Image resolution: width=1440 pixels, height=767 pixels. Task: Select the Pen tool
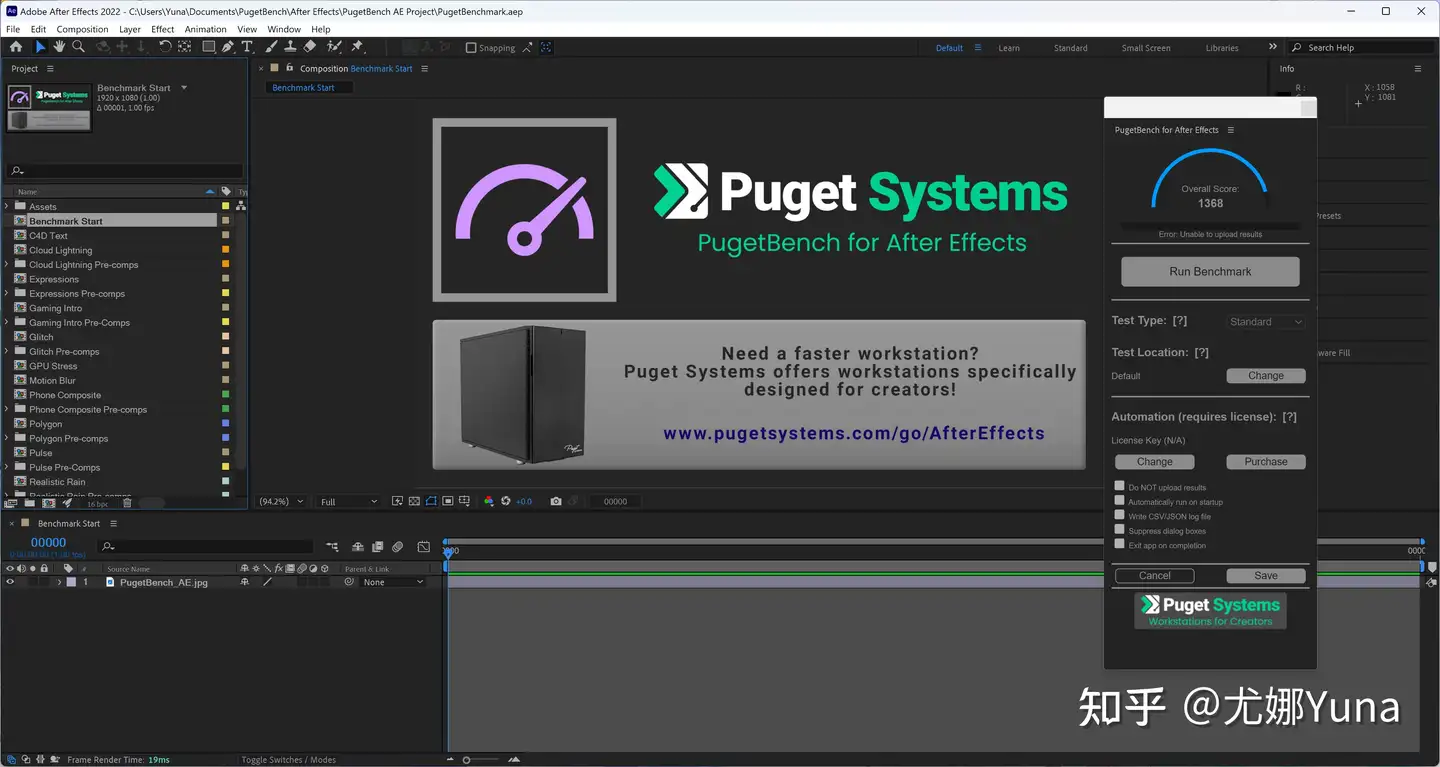[228, 47]
